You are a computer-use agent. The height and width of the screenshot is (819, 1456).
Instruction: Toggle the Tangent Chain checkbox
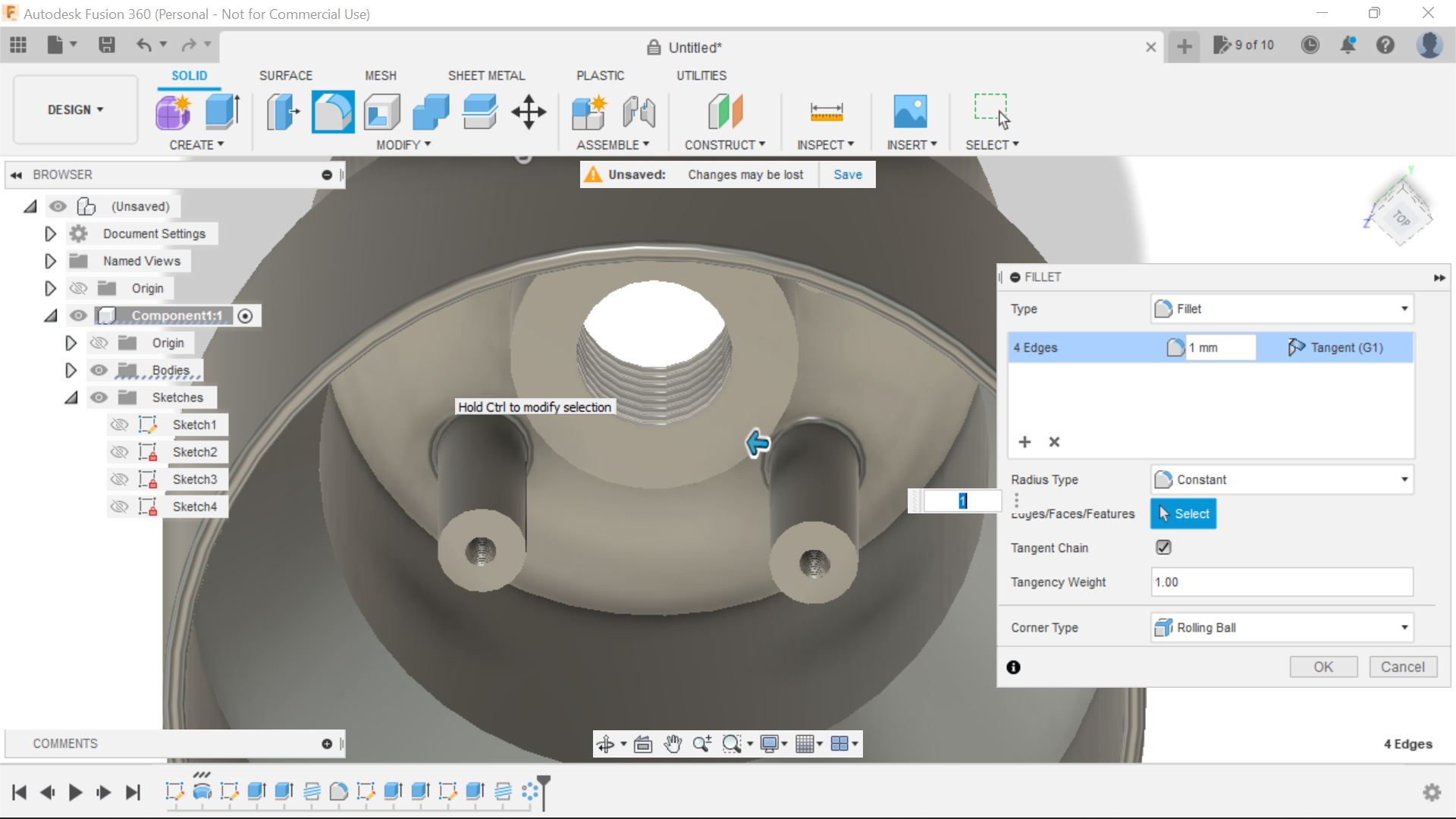point(1163,547)
